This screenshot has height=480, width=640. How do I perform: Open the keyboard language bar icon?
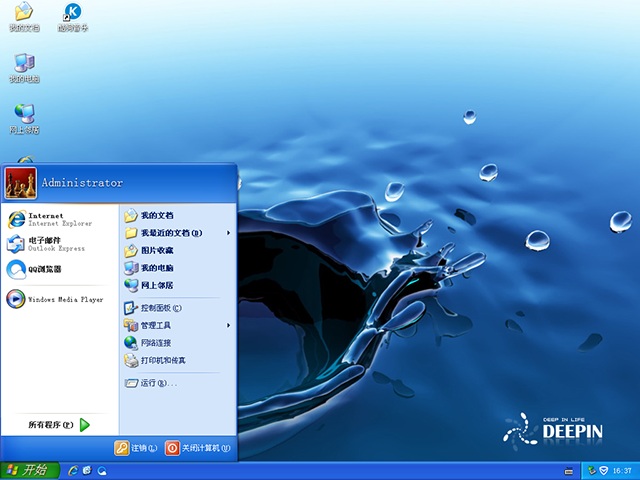click(x=568, y=470)
